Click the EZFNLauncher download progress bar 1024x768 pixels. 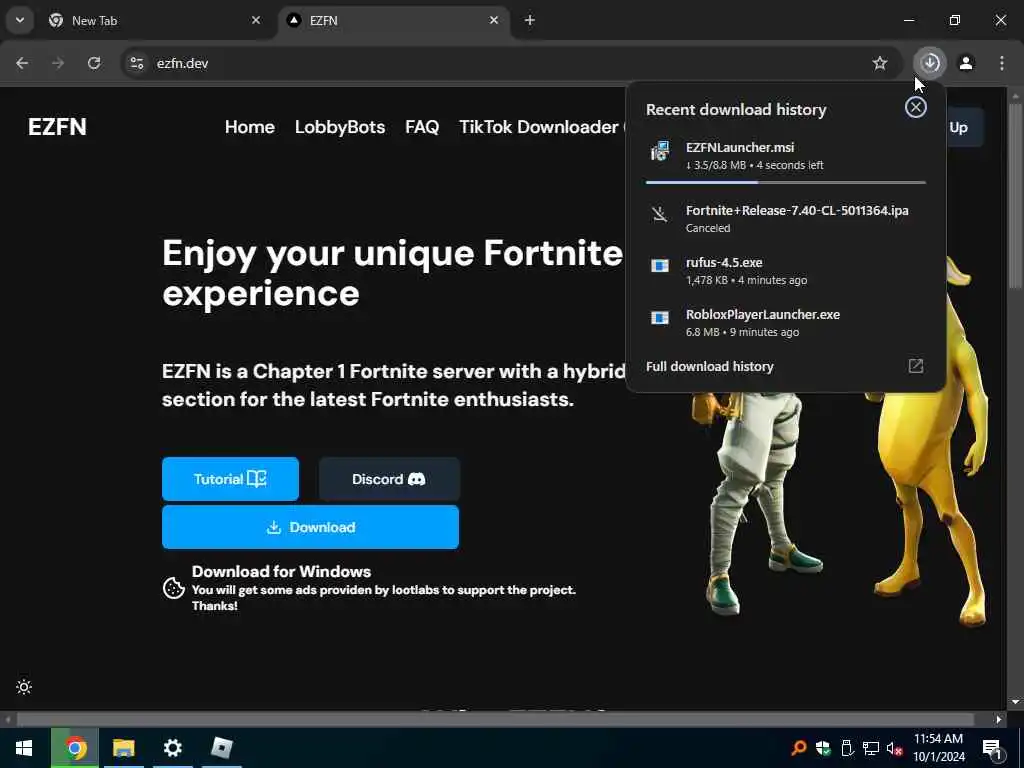(x=786, y=183)
